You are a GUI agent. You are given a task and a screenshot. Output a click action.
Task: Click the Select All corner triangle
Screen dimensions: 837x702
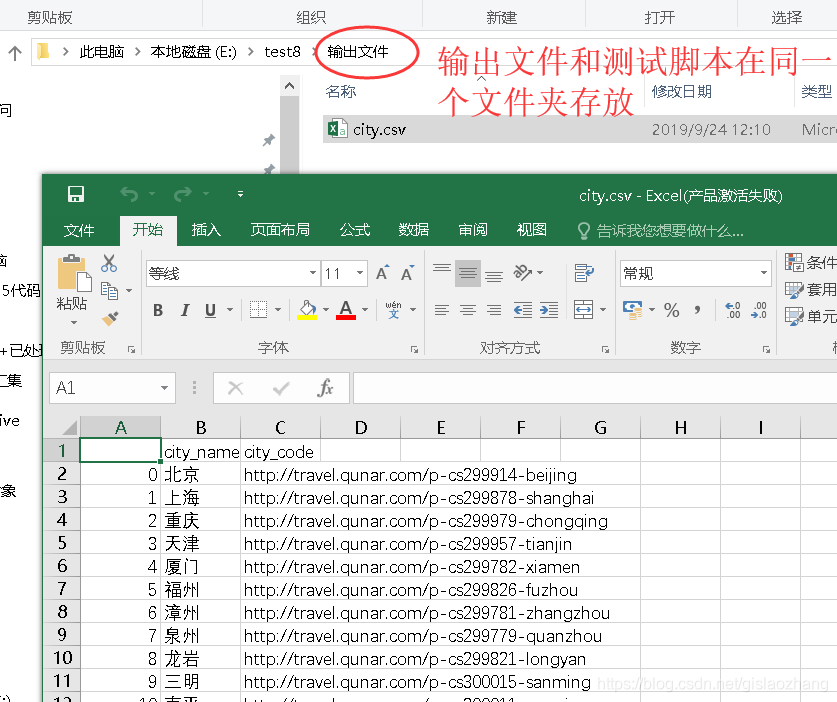pos(69,428)
